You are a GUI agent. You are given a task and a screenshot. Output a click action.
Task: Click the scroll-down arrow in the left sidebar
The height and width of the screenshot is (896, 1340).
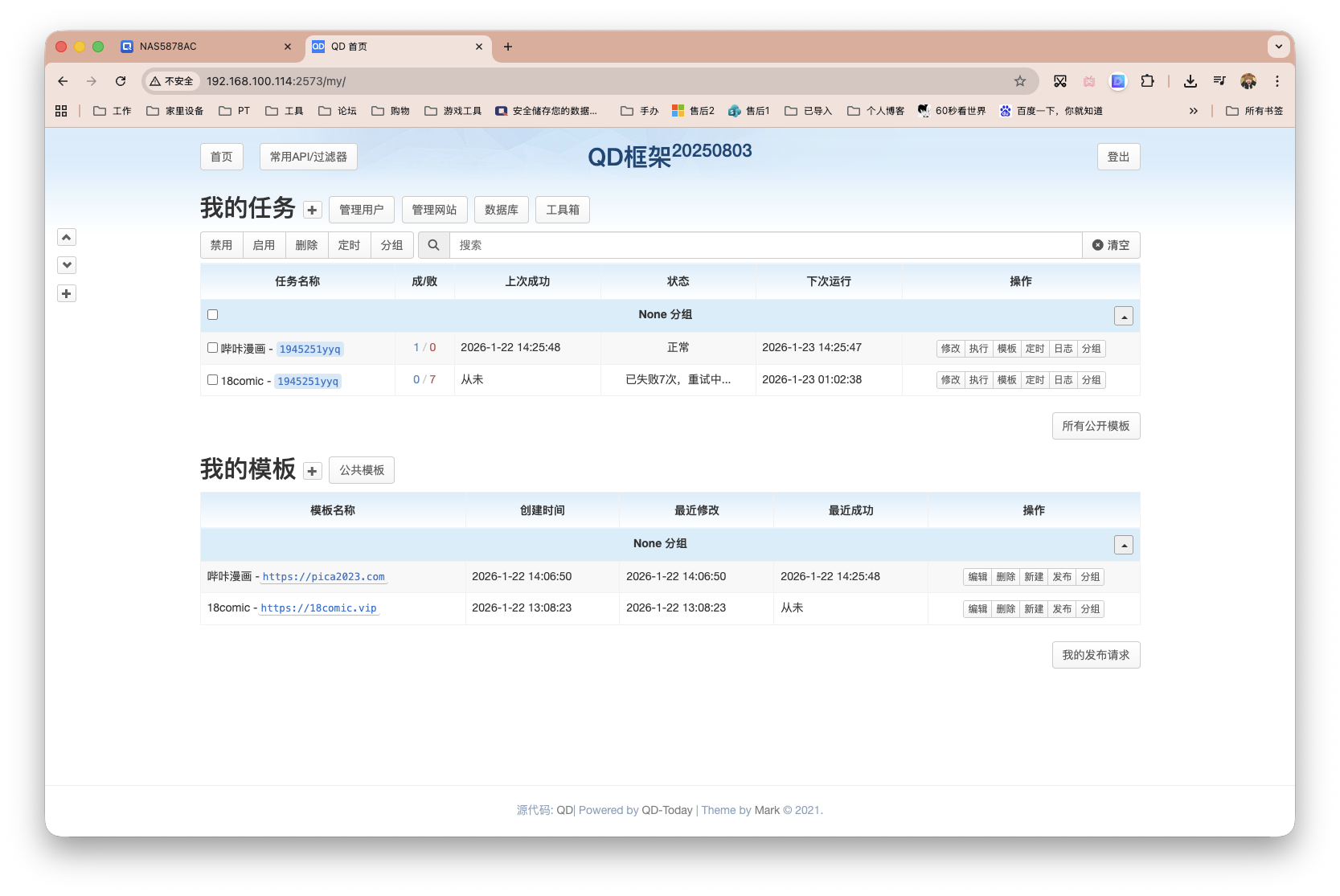coord(67,265)
